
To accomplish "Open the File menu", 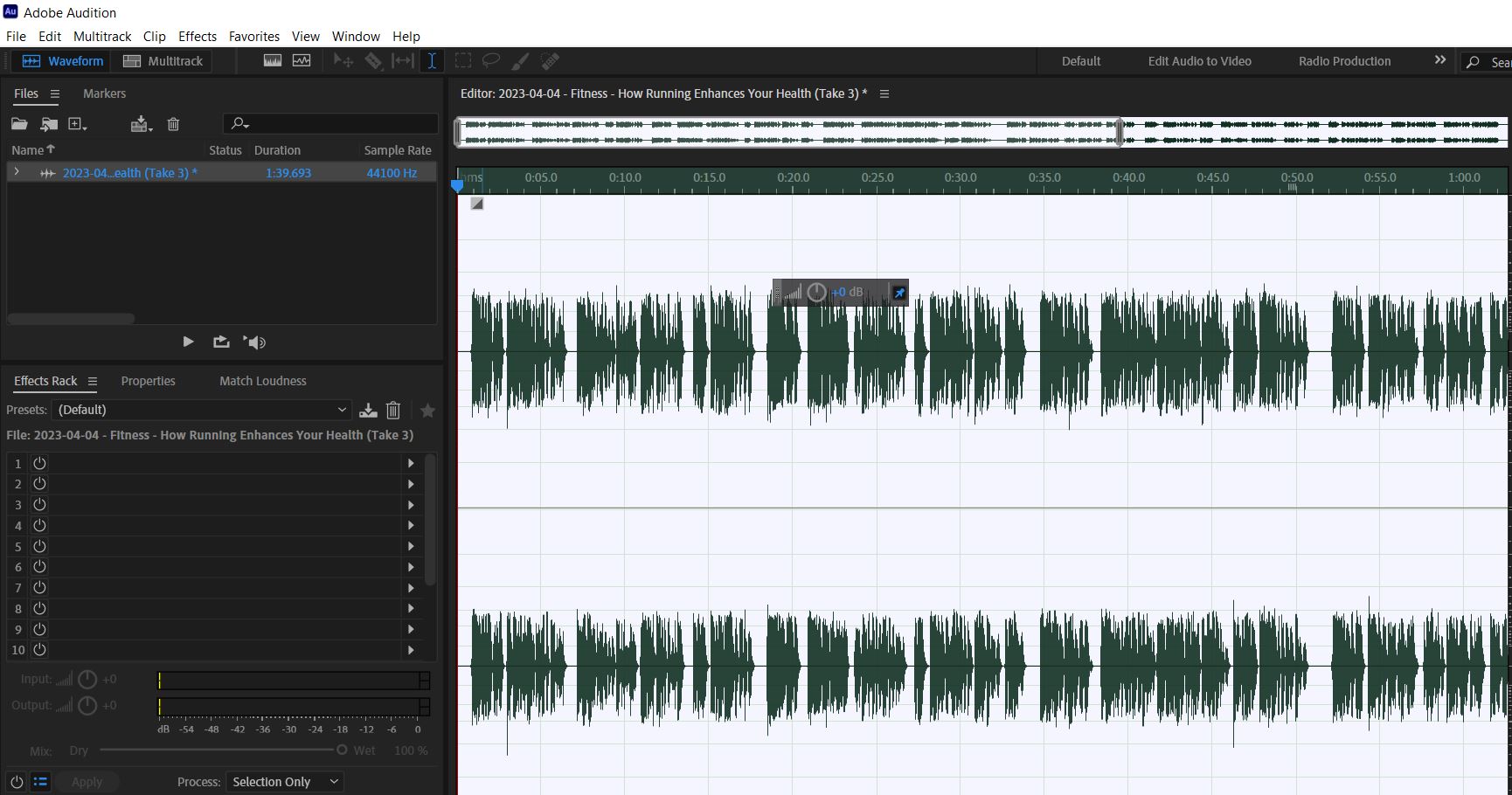I will click(16, 36).
